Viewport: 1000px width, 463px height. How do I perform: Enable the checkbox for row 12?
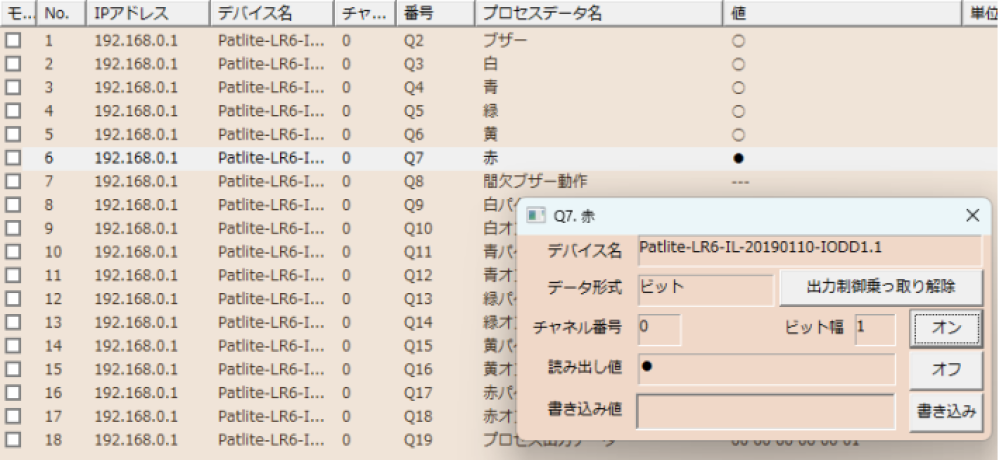click(13, 299)
